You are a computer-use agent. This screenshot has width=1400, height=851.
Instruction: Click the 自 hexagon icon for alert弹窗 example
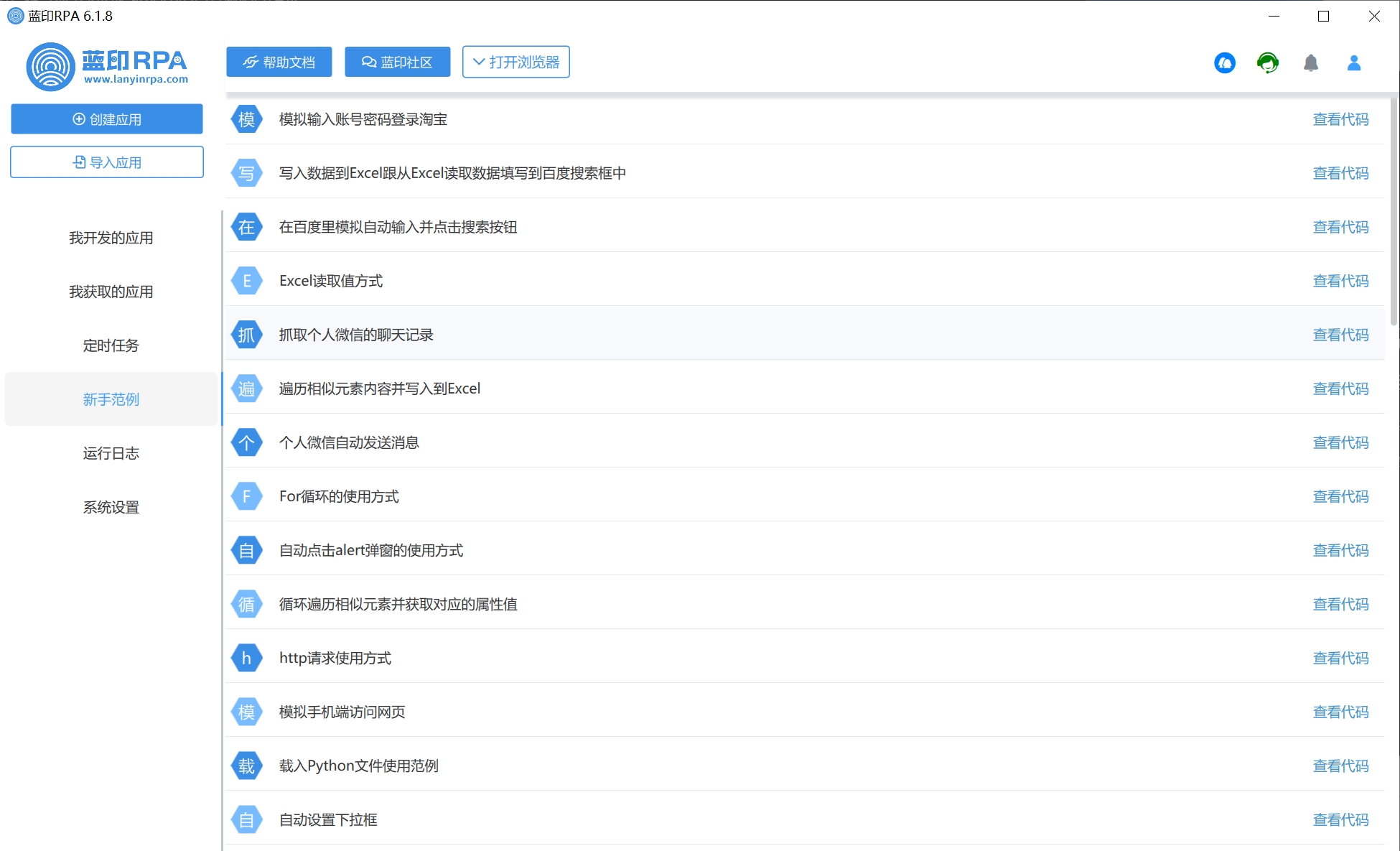click(x=246, y=550)
